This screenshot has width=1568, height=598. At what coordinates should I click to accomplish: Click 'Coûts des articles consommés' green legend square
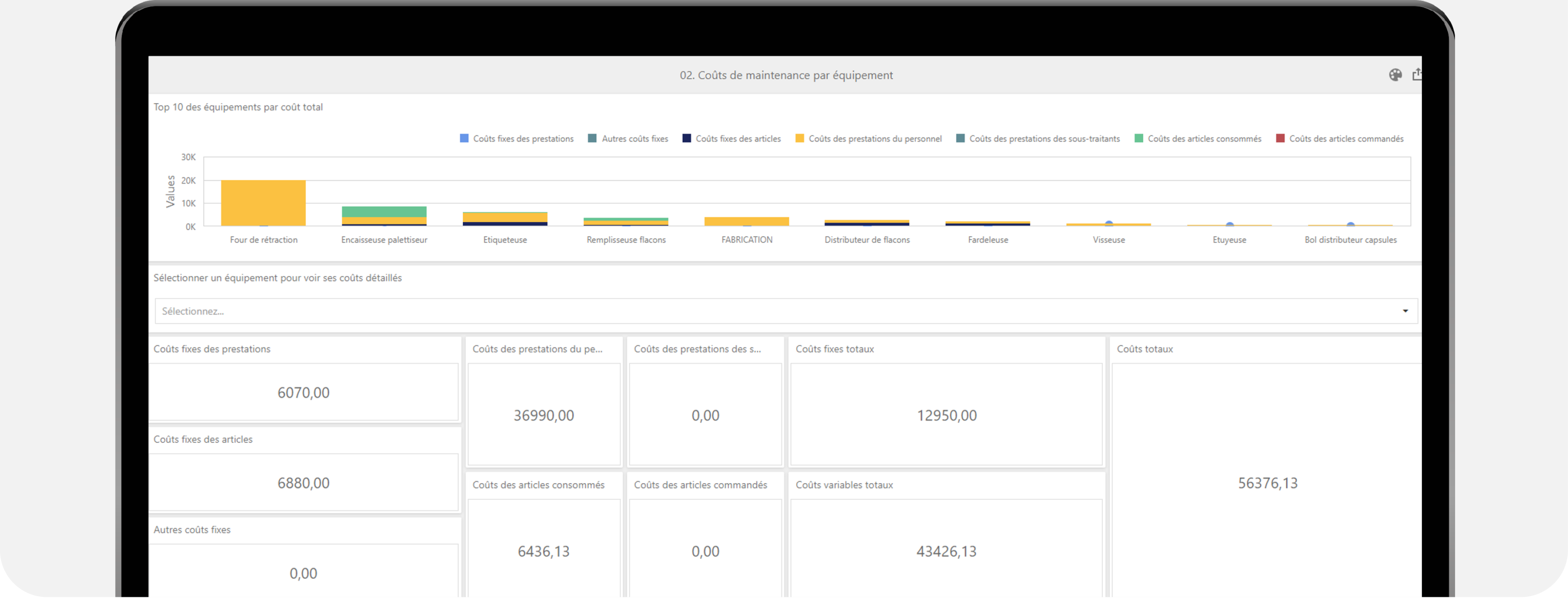point(1139,139)
